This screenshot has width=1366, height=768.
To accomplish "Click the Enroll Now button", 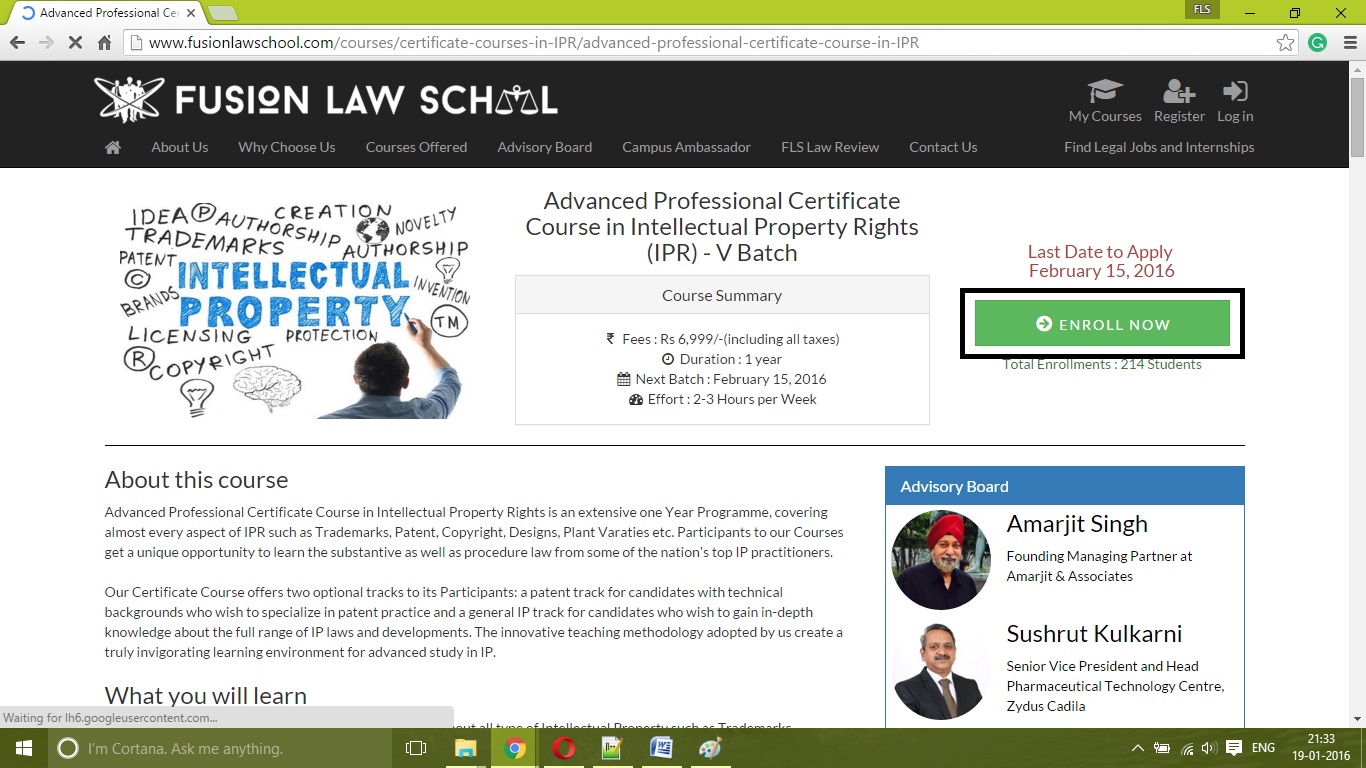I will click(1102, 324).
